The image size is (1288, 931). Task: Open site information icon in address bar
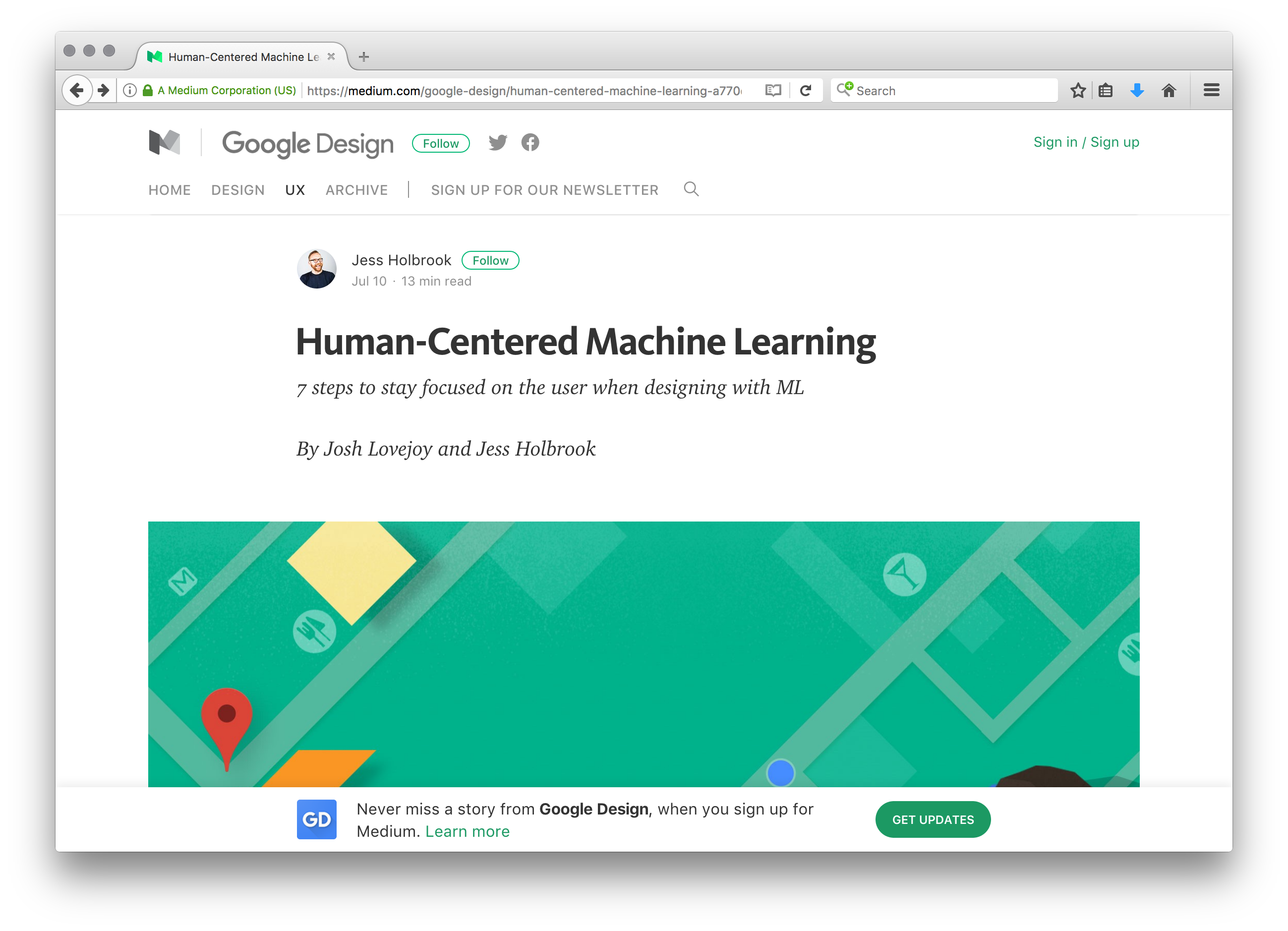[129, 90]
